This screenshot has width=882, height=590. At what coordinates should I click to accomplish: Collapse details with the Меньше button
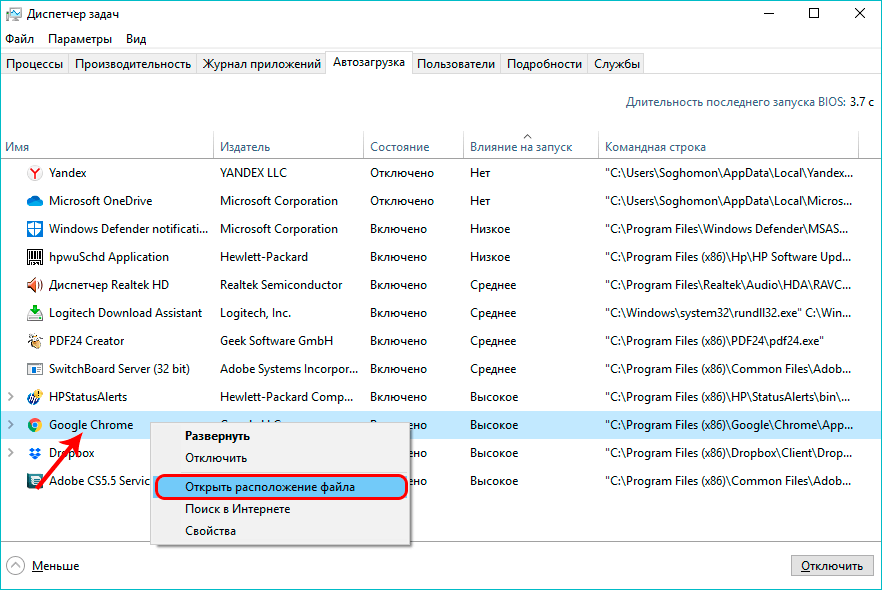pos(43,566)
